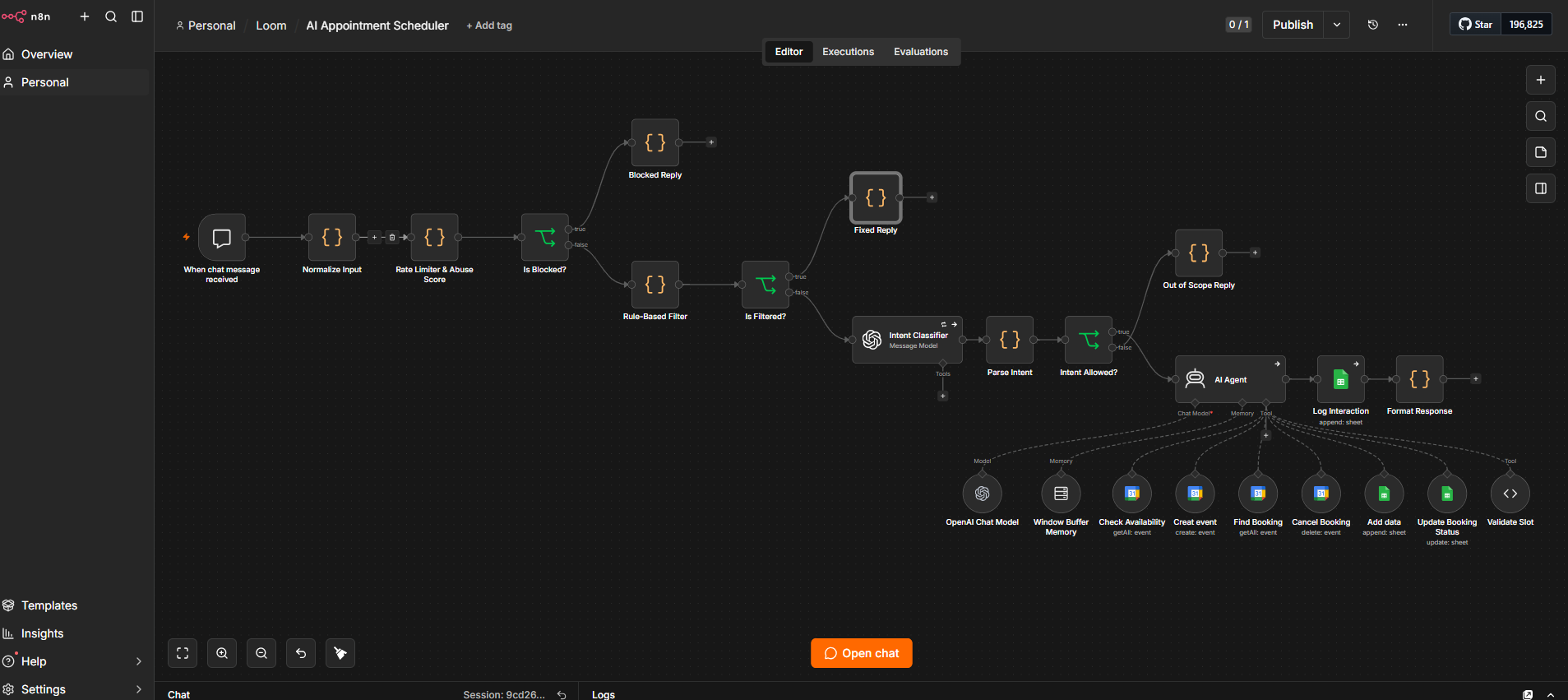The height and width of the screenshot is (700, 1568).
Task: Click the fit-to-view canvas button
Action: [183, 653]
